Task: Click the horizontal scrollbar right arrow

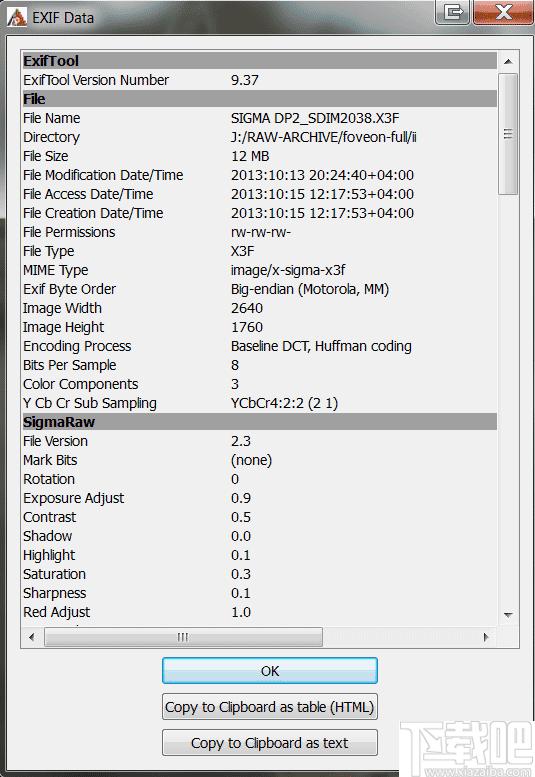Action: (x=486, y=637)
